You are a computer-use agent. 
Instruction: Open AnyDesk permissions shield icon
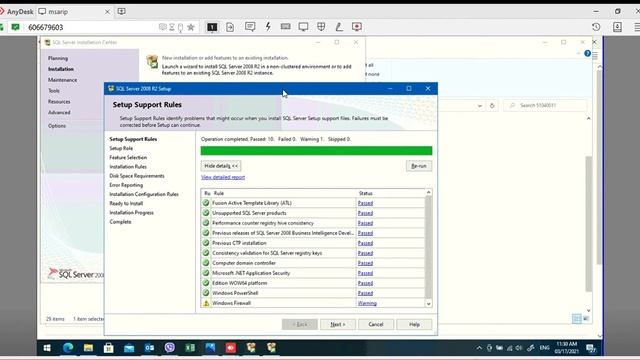[x=321, y=27]
